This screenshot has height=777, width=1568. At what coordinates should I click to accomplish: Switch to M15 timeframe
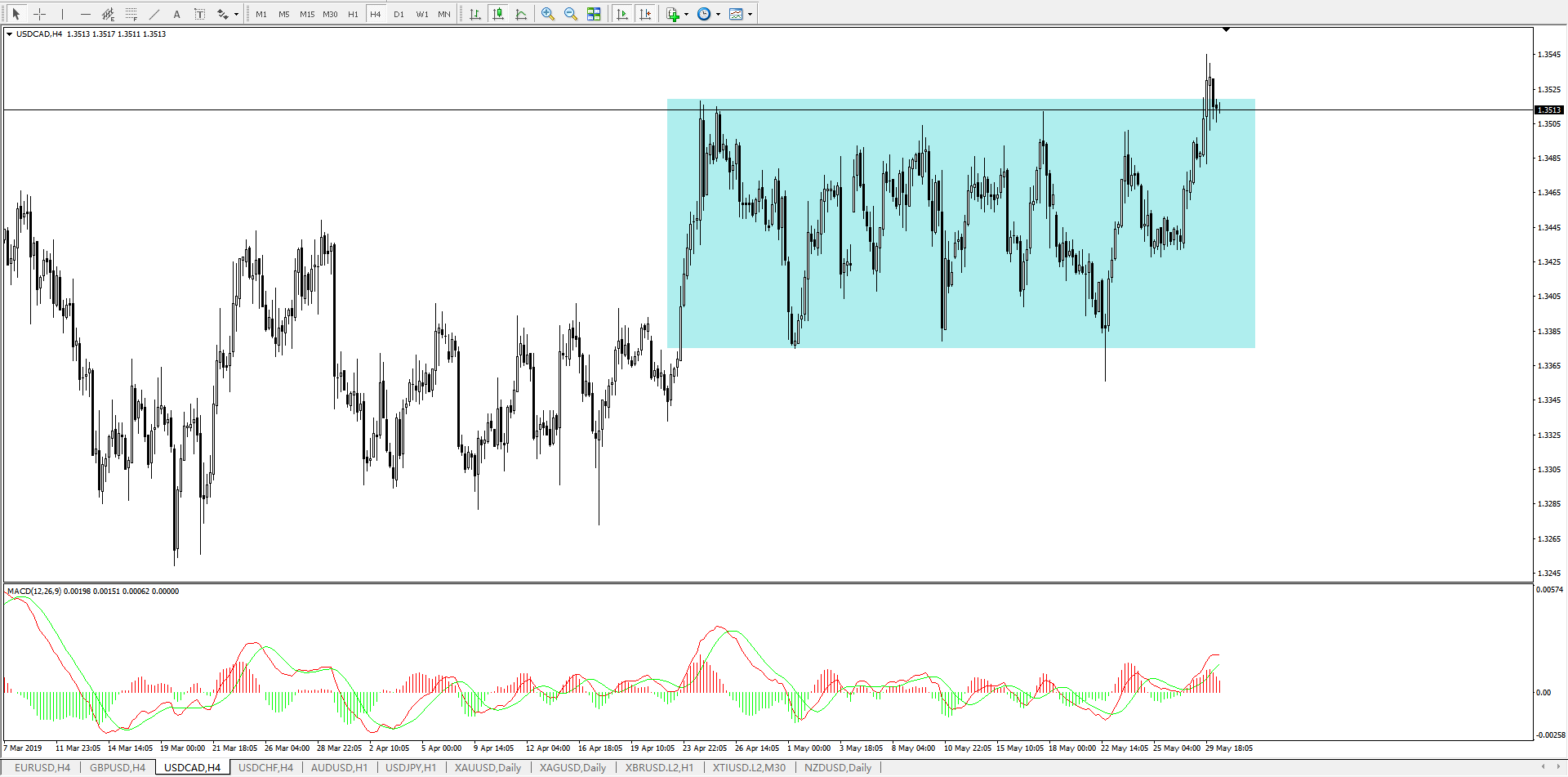[x=307, y=14]
